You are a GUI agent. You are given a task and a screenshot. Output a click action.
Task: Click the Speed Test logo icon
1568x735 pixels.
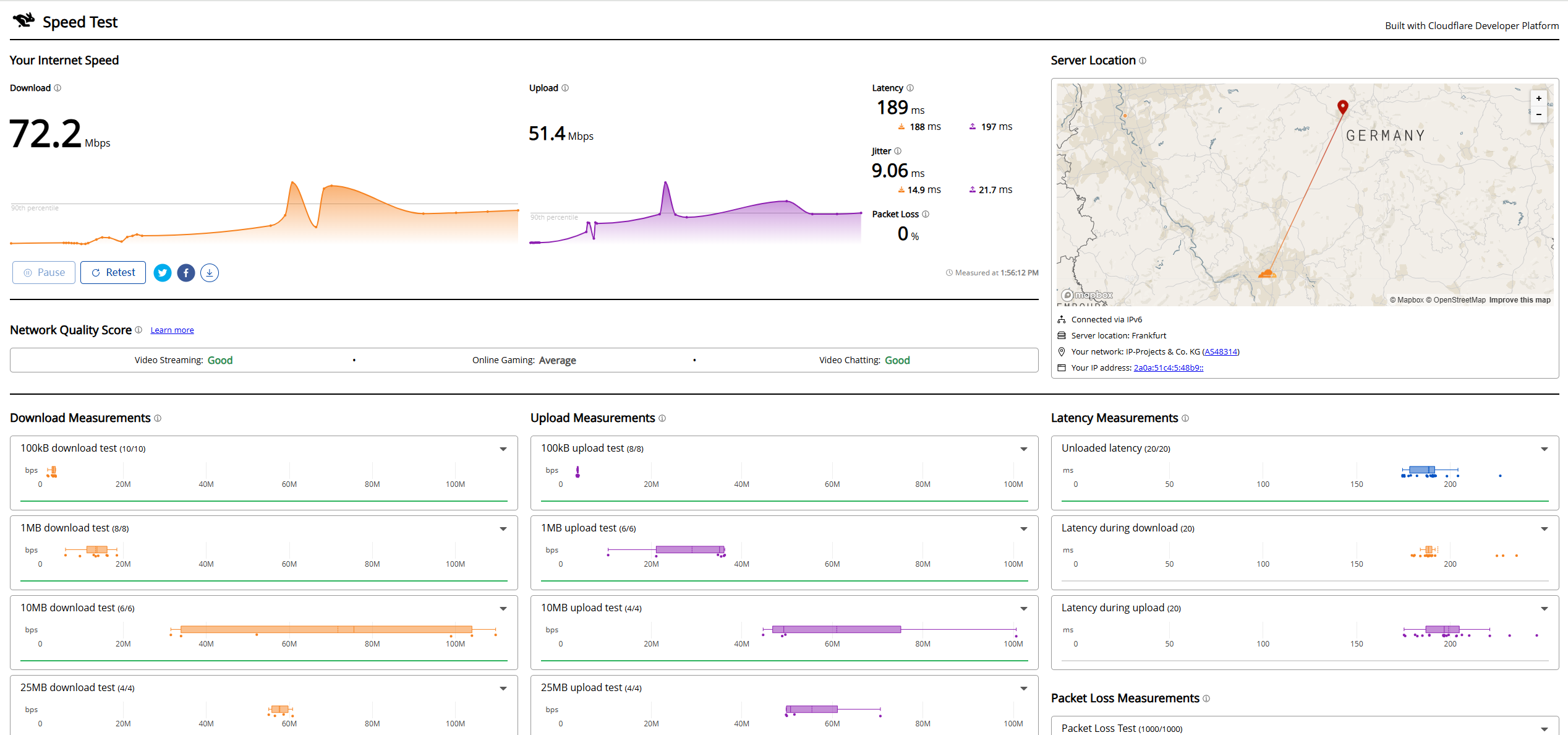pyautogui.click(x=24, y=20)
